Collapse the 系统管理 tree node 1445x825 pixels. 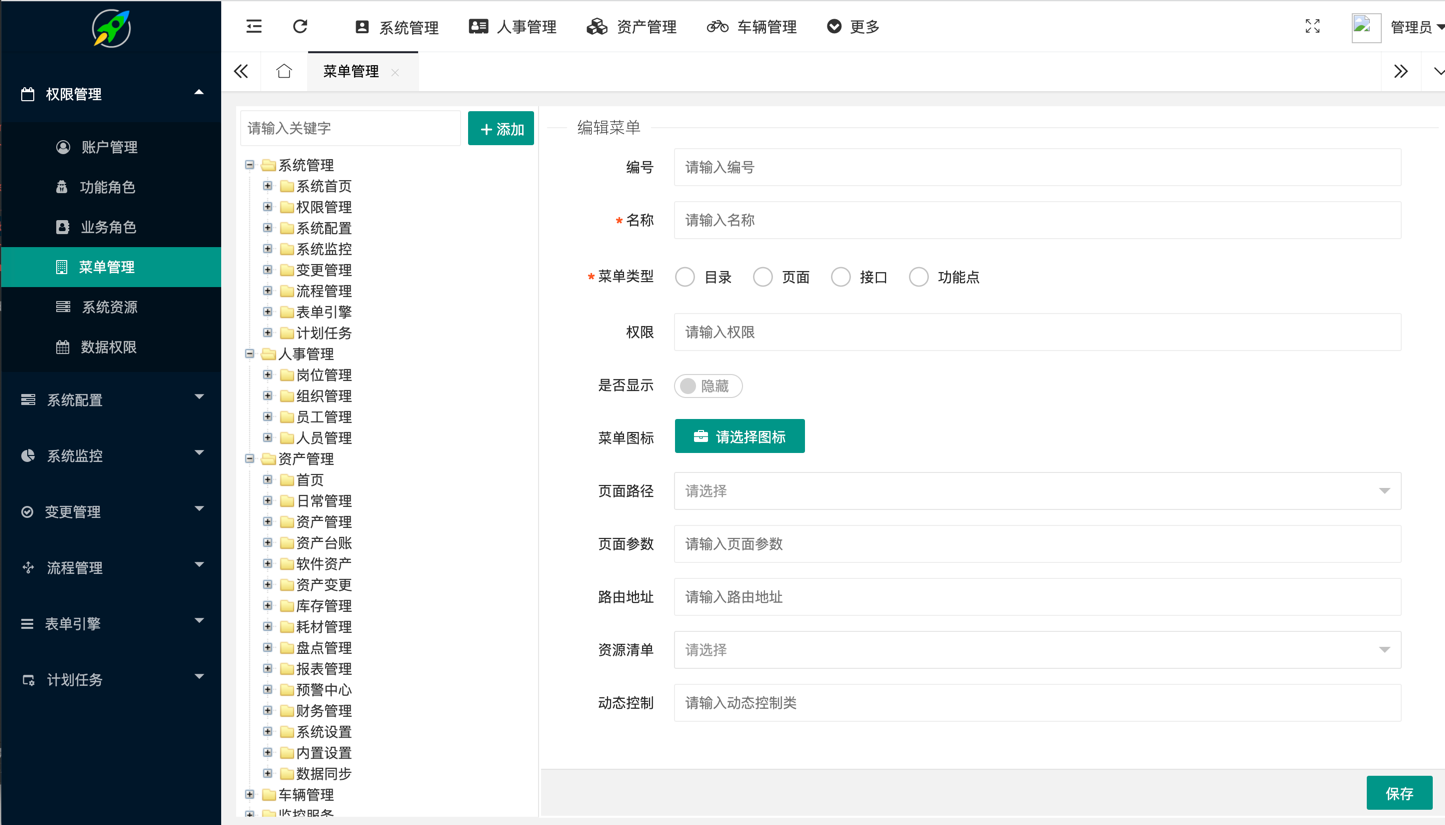tap(250, 165)
